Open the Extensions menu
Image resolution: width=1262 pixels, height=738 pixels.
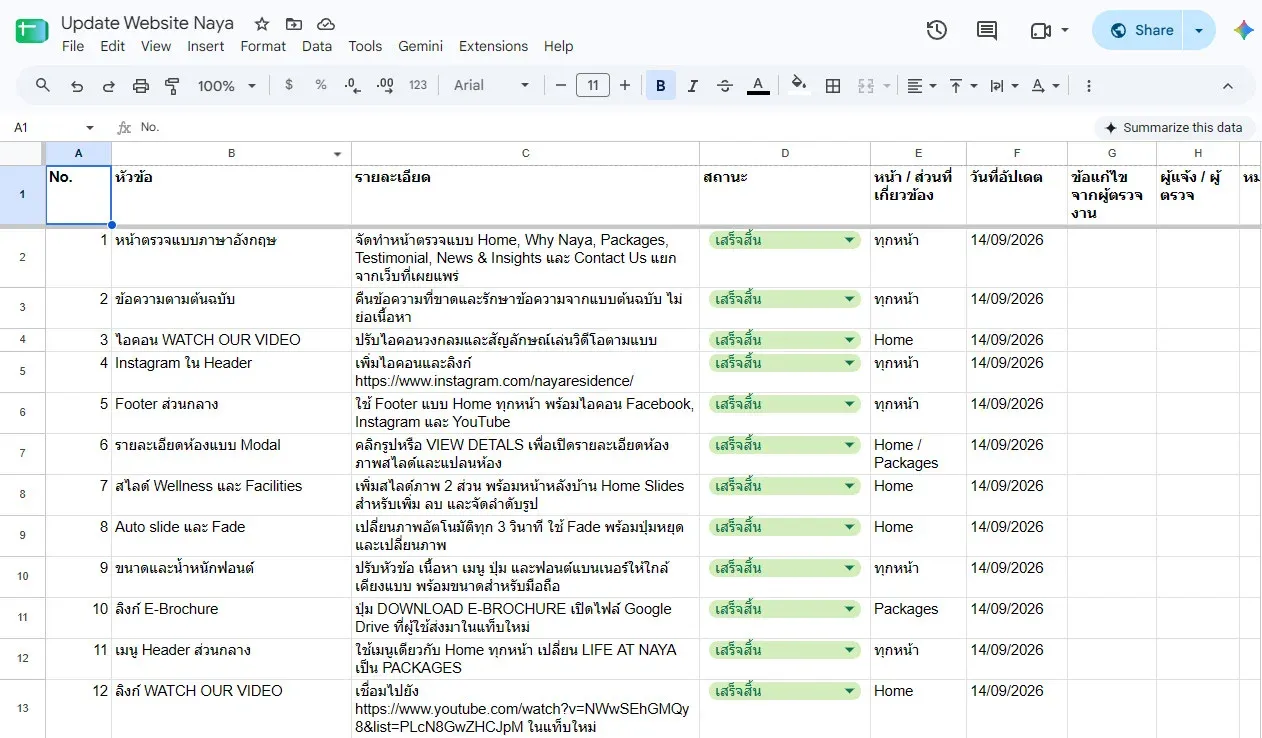pos(493,46)
